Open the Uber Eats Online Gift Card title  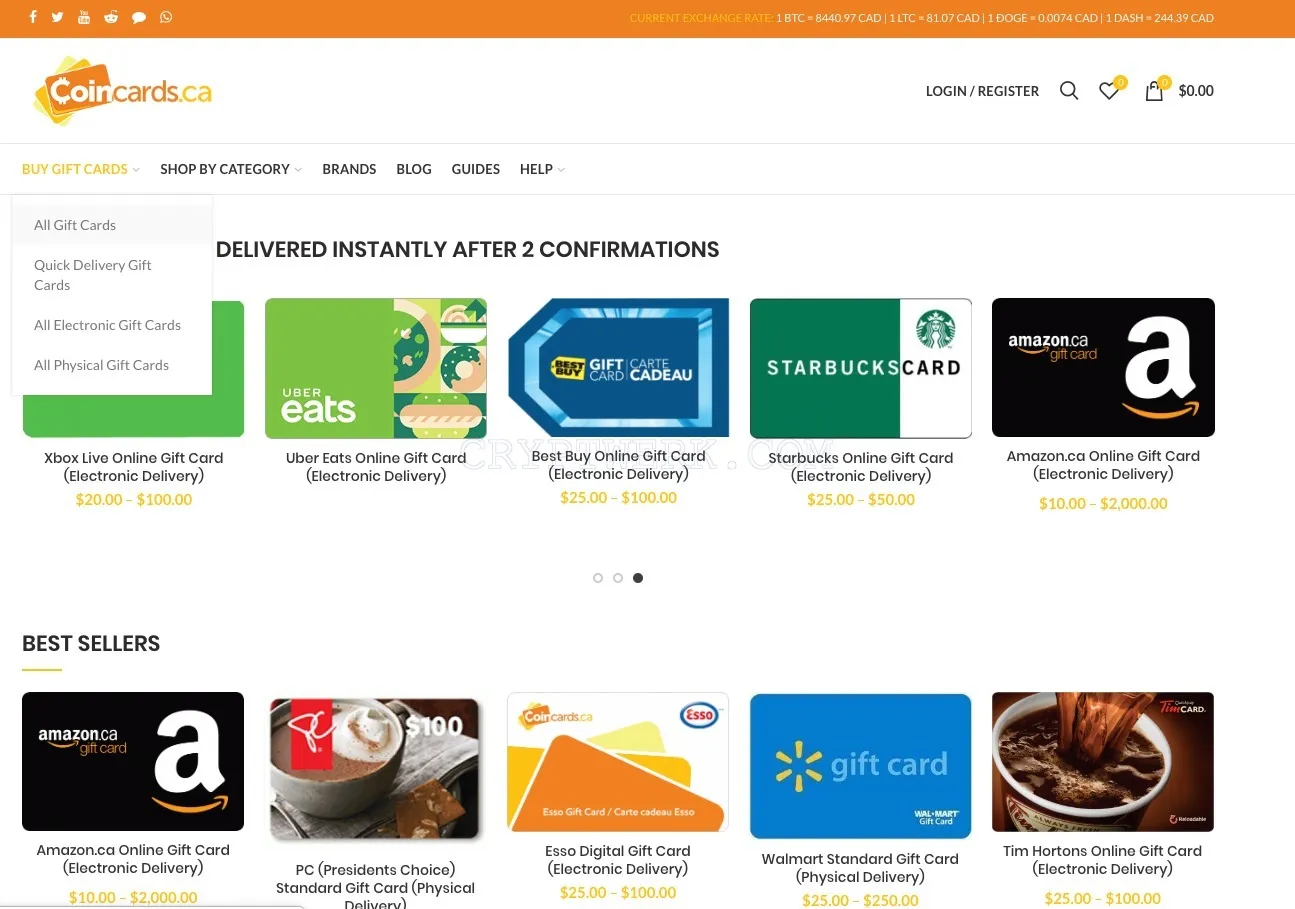tap(376, 467)
